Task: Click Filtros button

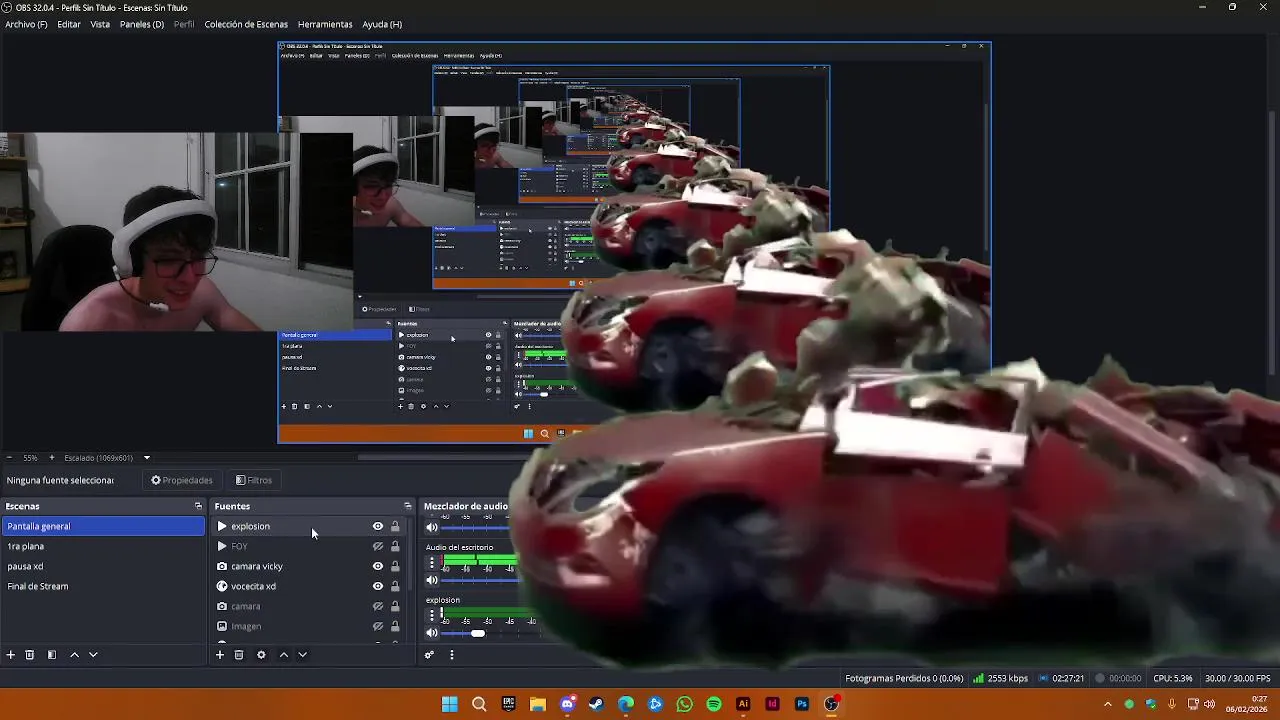Action: [x=254, y=480]
